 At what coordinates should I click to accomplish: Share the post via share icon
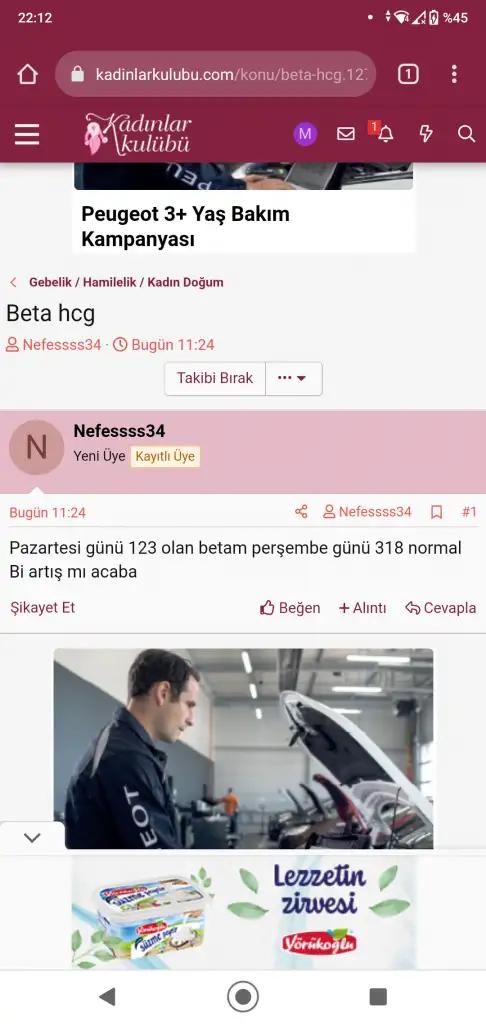coord(301,512)
